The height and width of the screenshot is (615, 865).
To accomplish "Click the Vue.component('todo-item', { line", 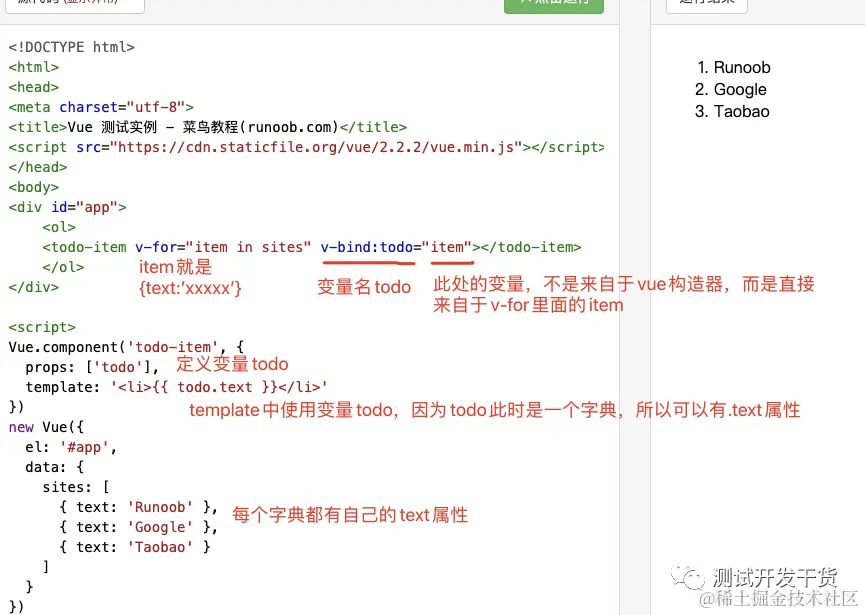I will (126, 347).
